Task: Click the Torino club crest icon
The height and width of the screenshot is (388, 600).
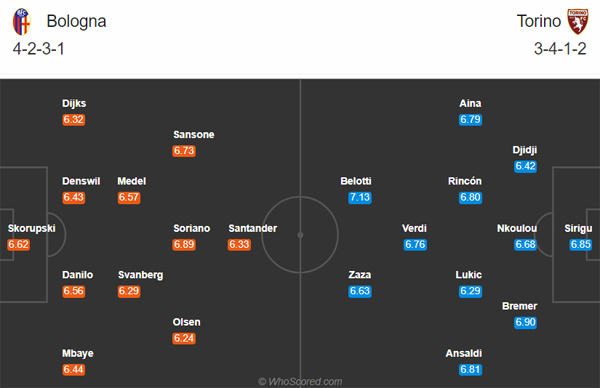Action: click(x=578, y=22)
